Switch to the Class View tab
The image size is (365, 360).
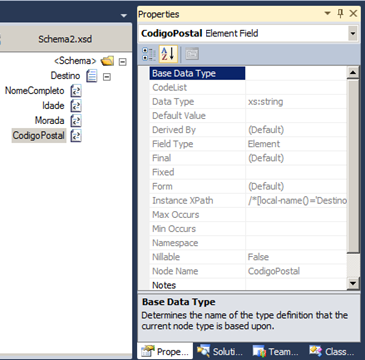tap(332, 352)
